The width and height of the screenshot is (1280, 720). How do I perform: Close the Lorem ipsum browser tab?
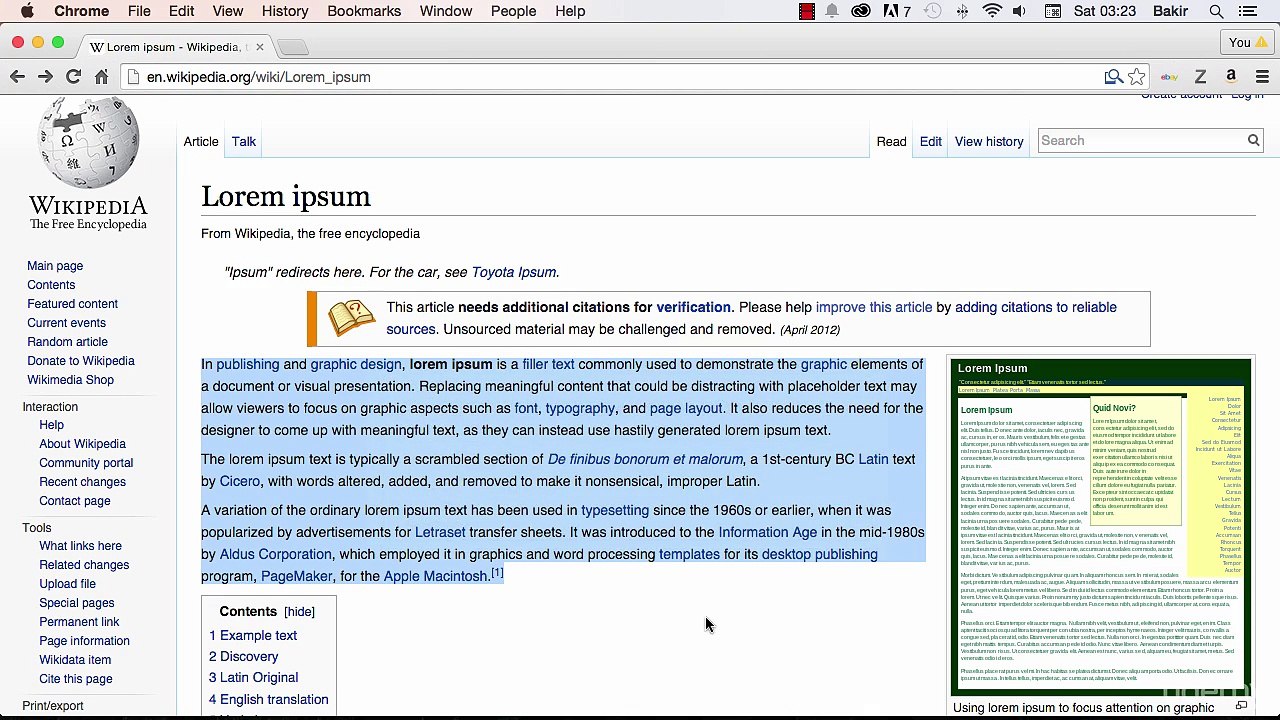(259, 47)
